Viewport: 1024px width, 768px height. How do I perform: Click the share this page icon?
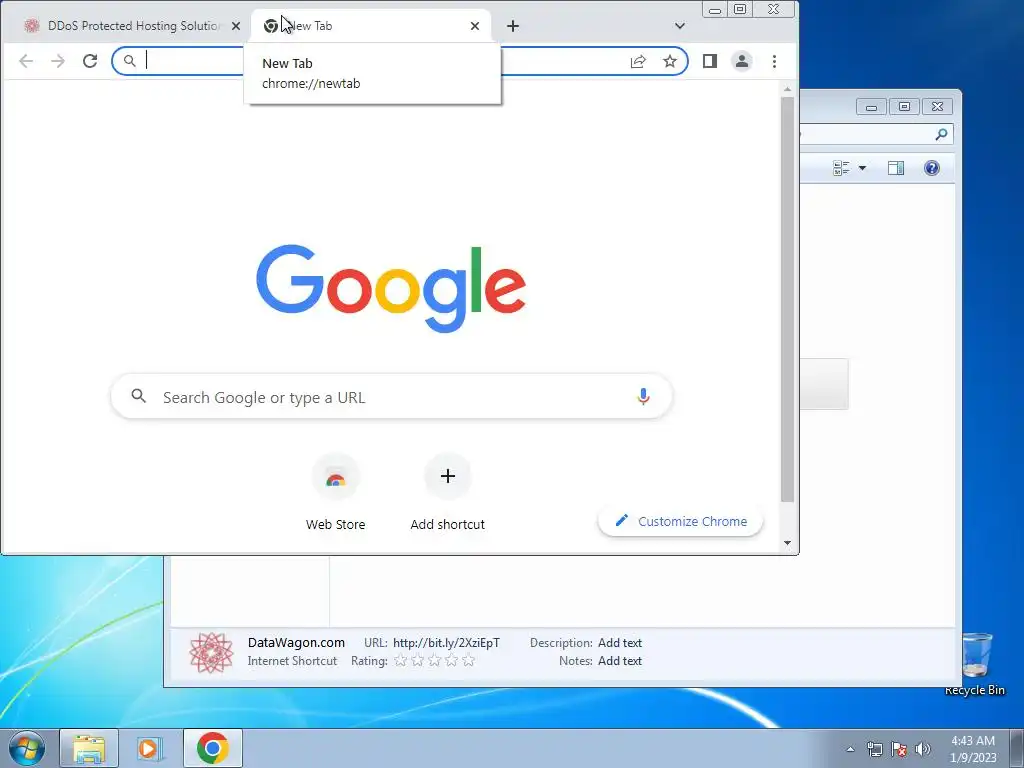coord(638,61)
